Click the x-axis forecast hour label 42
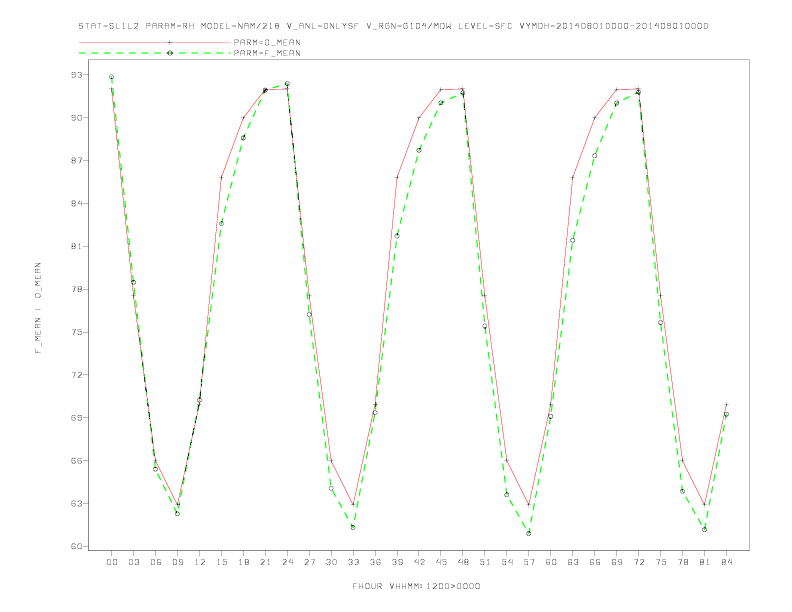The height and width of the screenshot is (612, 792). tap(419, 562)
